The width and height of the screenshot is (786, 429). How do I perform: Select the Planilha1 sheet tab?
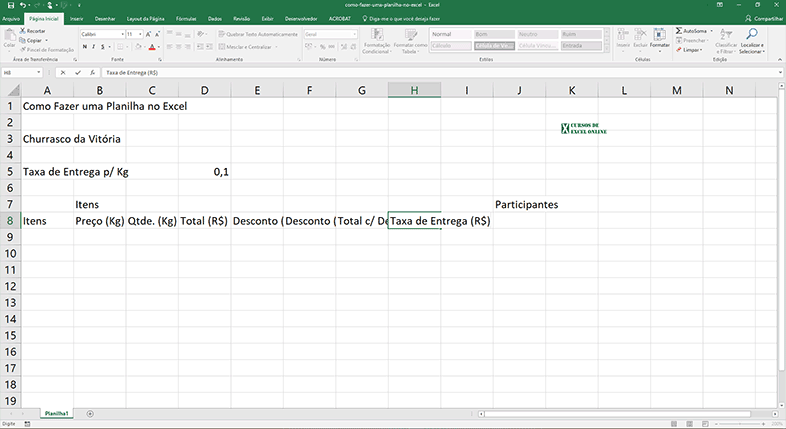click(x=56, y=413)
